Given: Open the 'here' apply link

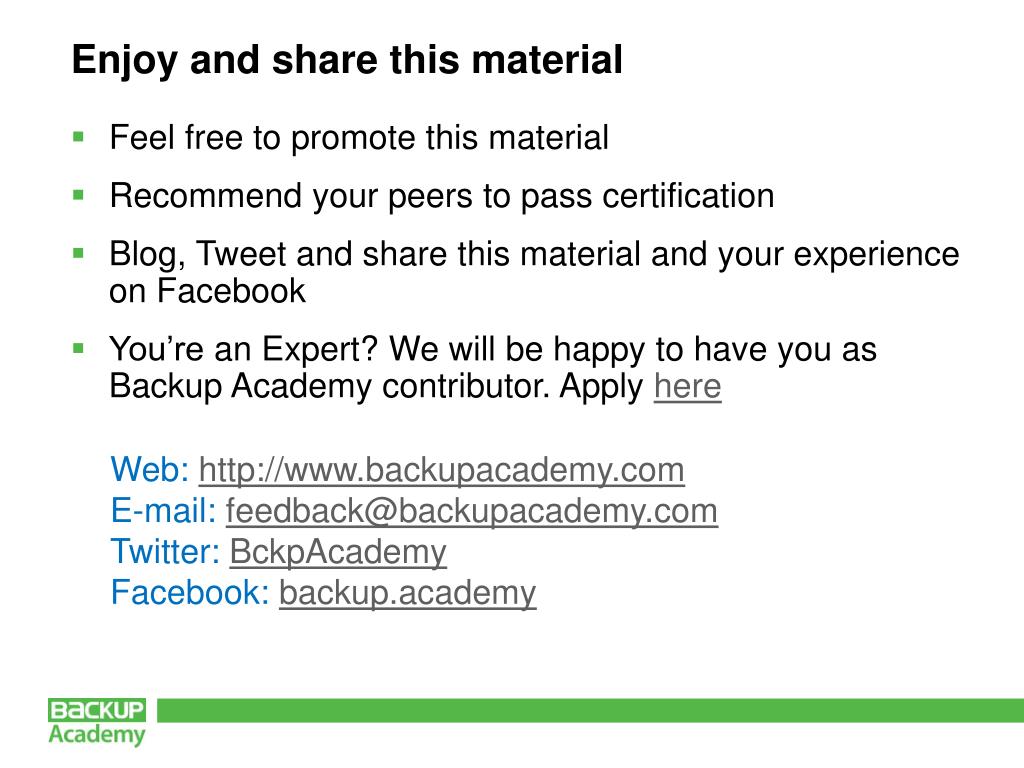Looking at the screenshot, I should [x=688, y=386].
